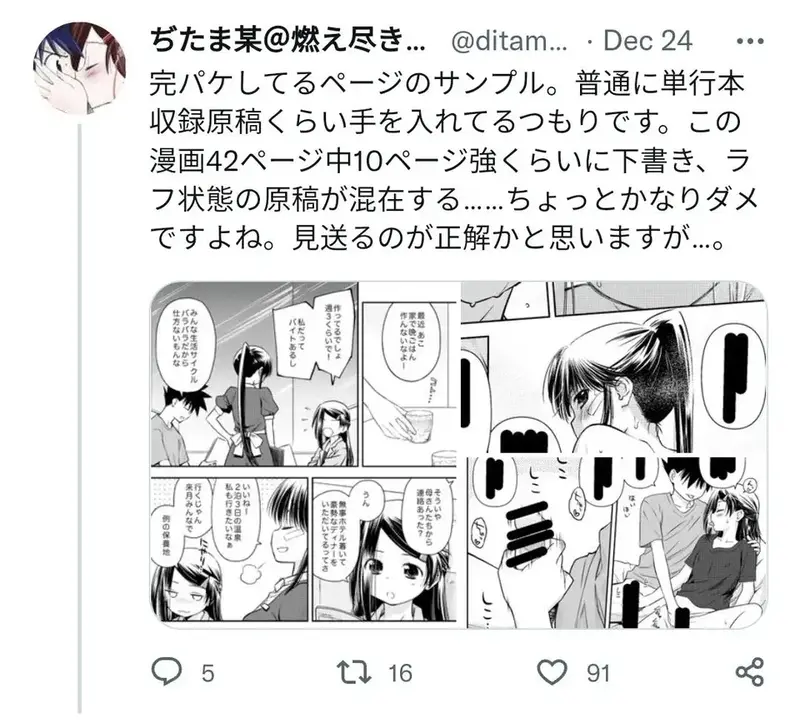Open the Dec 24 timestamp permalink
The image size is (800, 723).
click(x=648, y=41)
